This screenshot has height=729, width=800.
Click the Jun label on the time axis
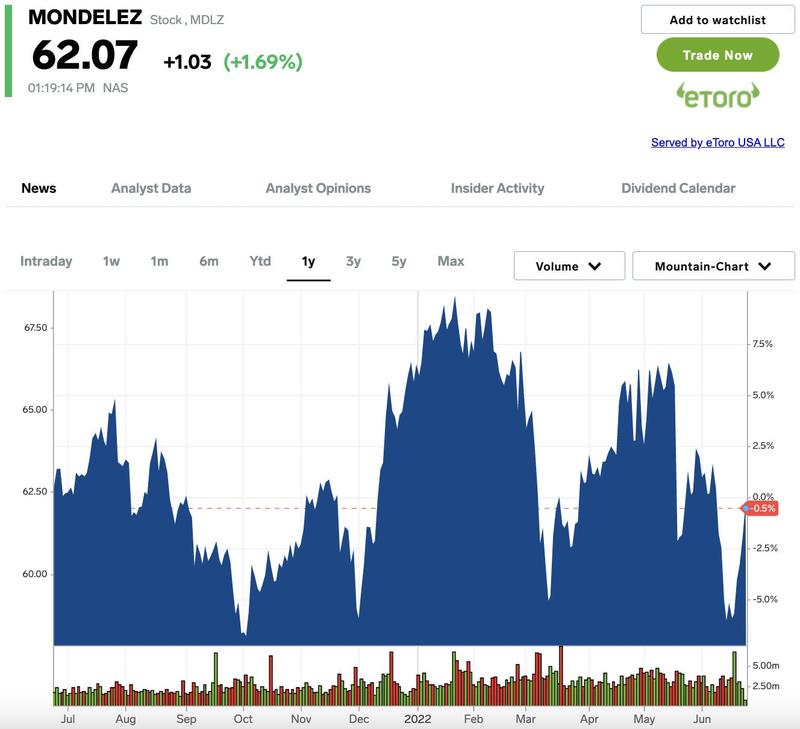[x=702, y=719]
